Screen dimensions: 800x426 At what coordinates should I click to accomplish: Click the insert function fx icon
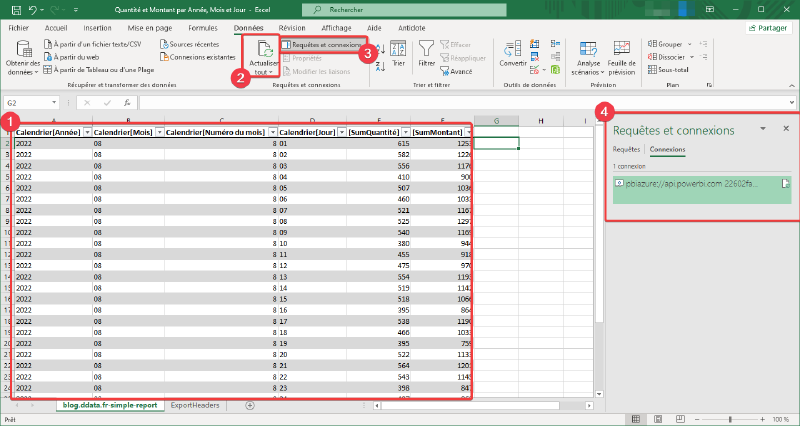[x=127, y=103]
